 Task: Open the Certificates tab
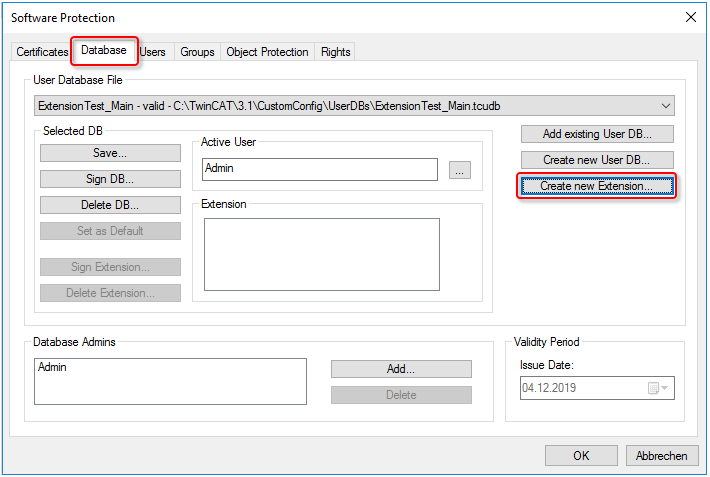(x=42, y=52)
